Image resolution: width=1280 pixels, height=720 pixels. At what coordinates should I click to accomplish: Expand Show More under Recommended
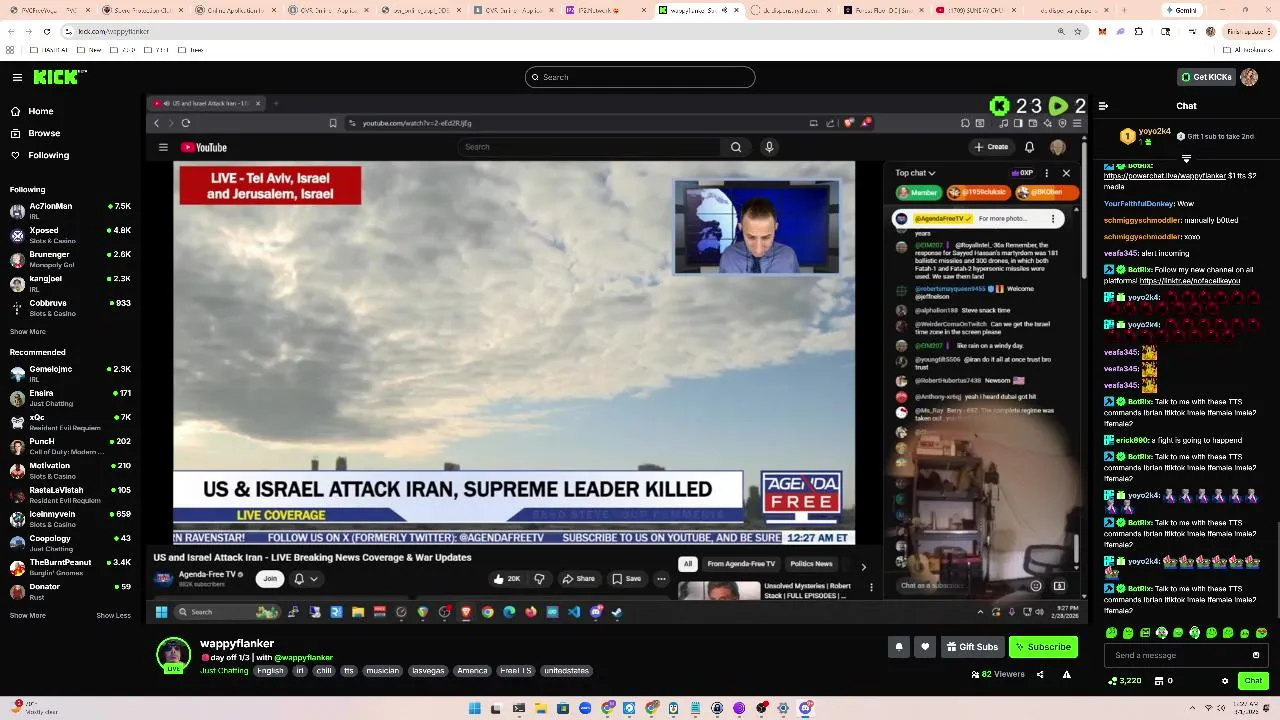(28, 615)
